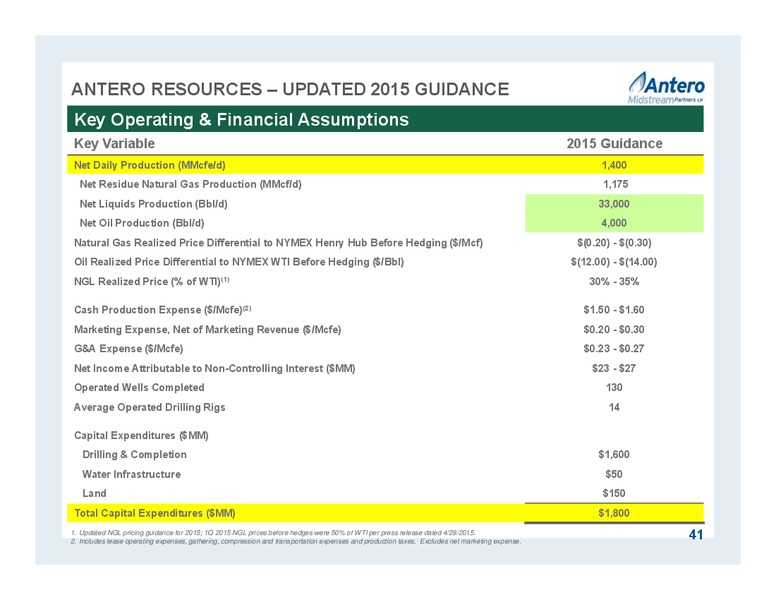Select the '2015 Guidance' column header

click(614, 144)
